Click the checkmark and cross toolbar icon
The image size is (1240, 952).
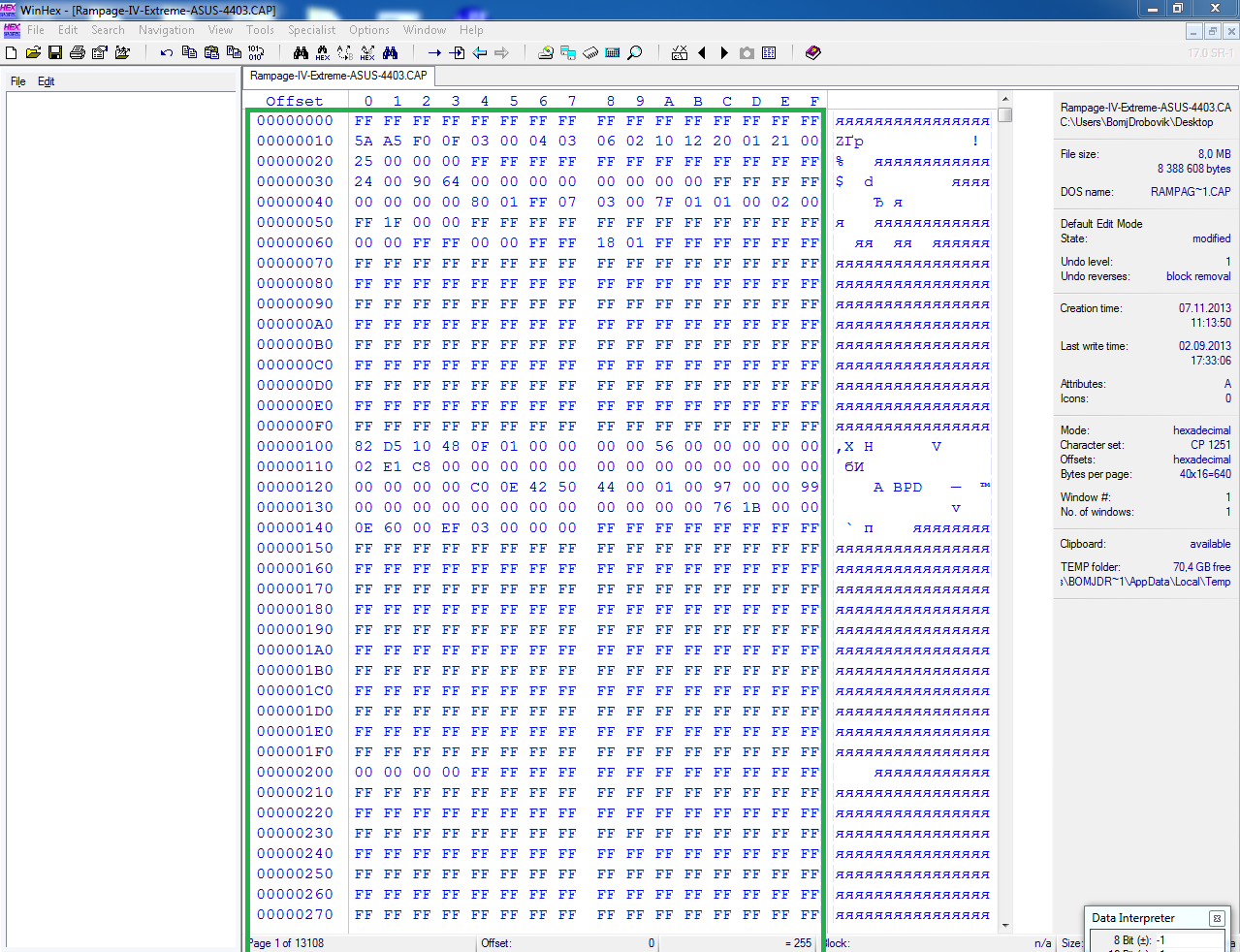680,52
